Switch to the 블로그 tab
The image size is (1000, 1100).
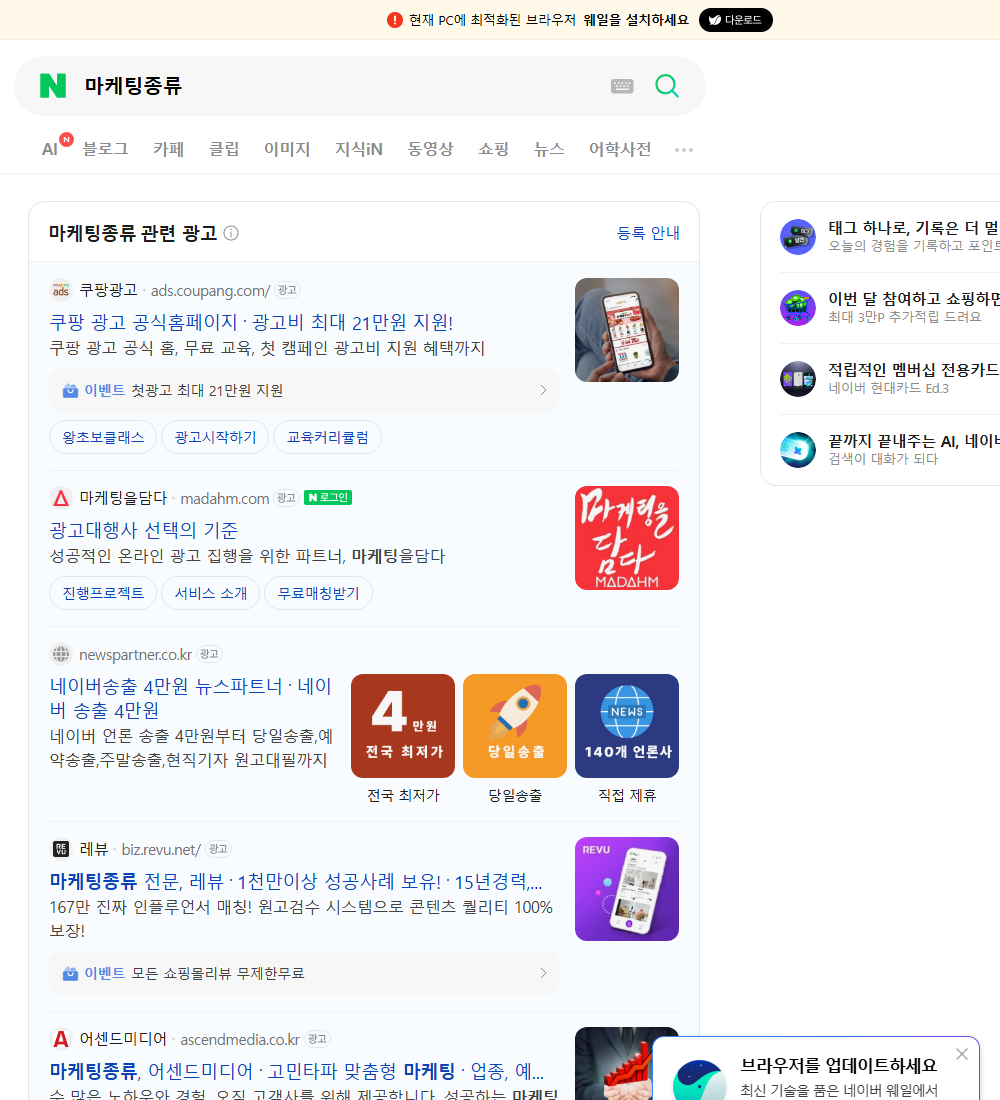[105, 149]
